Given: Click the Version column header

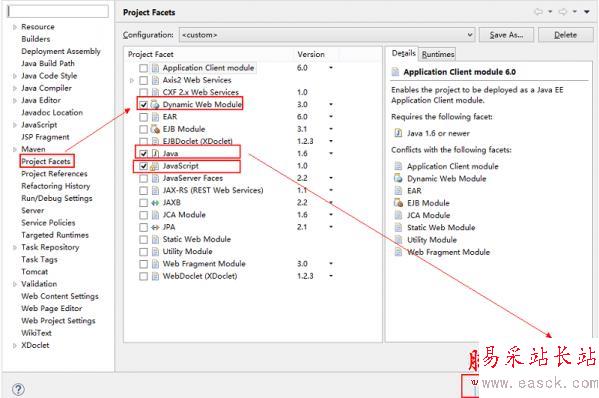Looking at the screenshot, I should pos(311,54).
